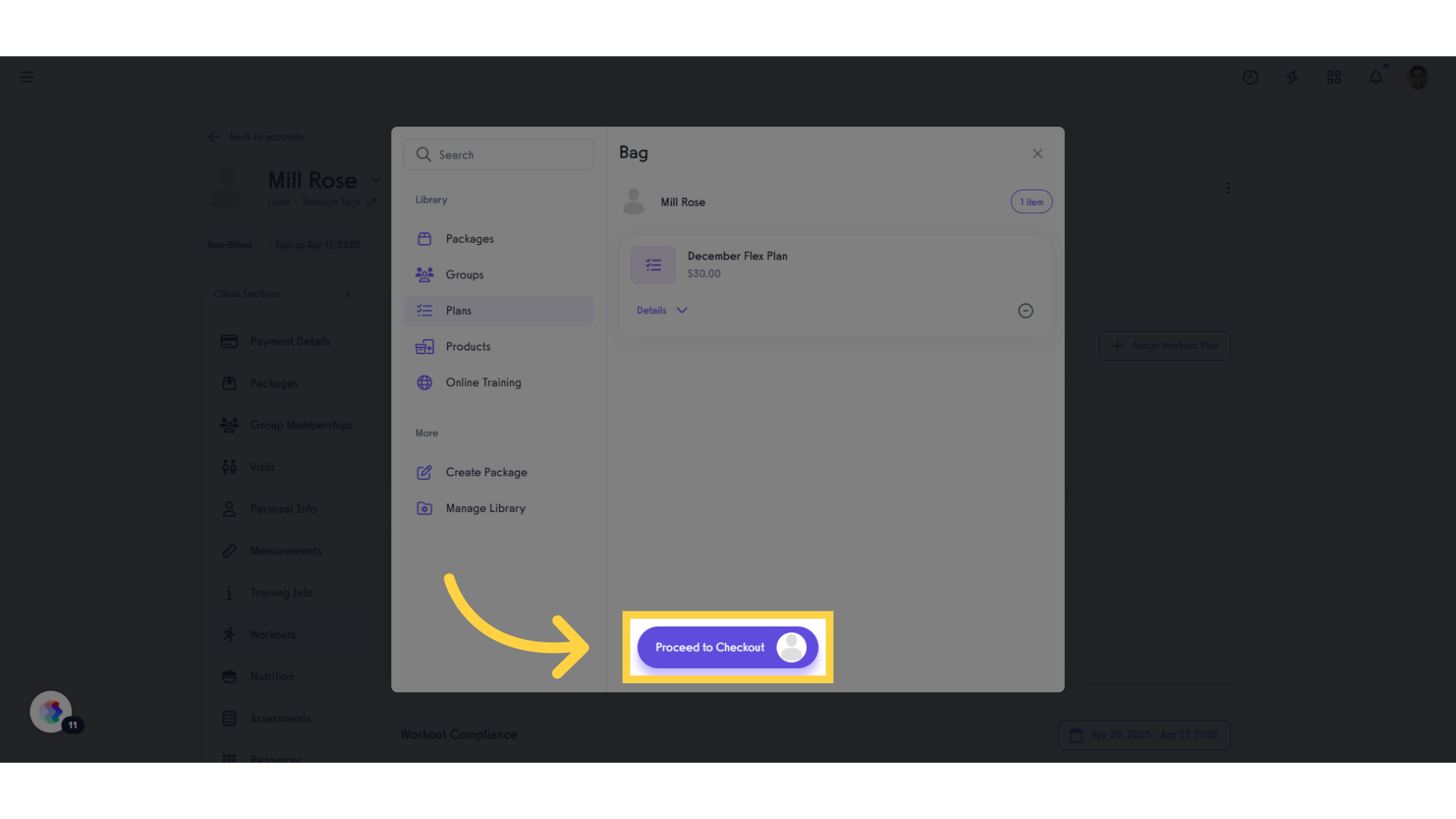Click the Group Memberships icon in sidebar
The image size is (1456, 819).
point(229,425)
